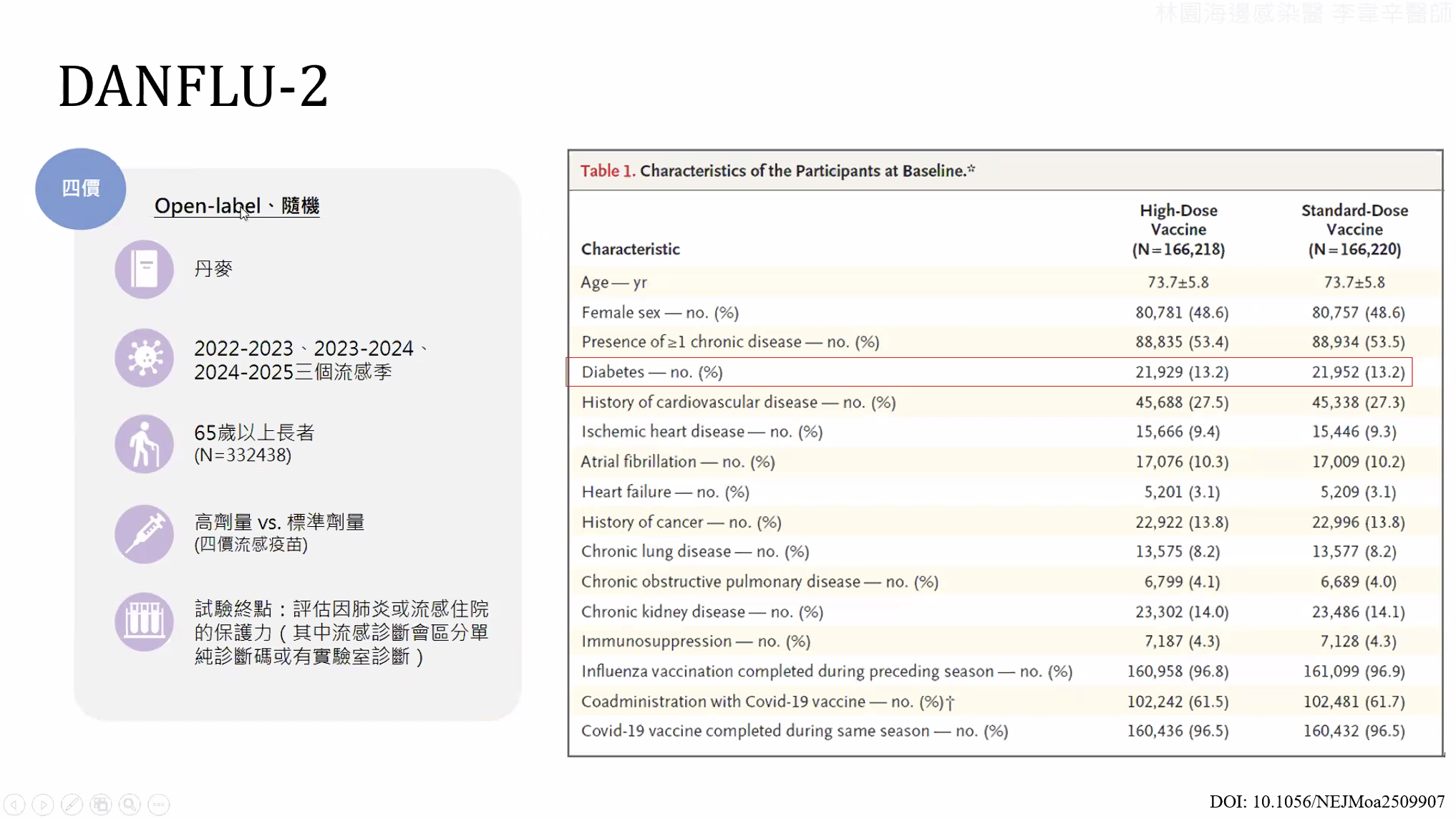The height and width of the screenshot is (819, 1456).
Task: Click the DANFLU-2 slide title
Action: pyautogui.click(x=193, y=87)
